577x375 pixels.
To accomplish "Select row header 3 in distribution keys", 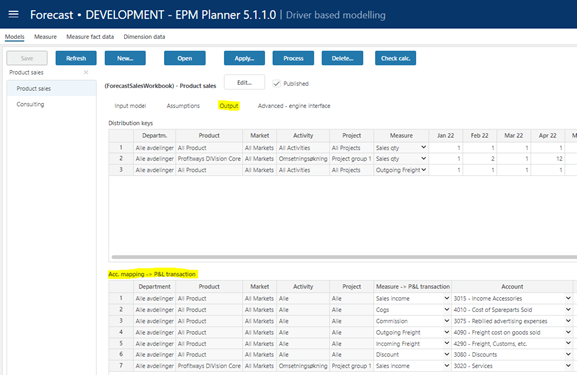I will 121,170.
